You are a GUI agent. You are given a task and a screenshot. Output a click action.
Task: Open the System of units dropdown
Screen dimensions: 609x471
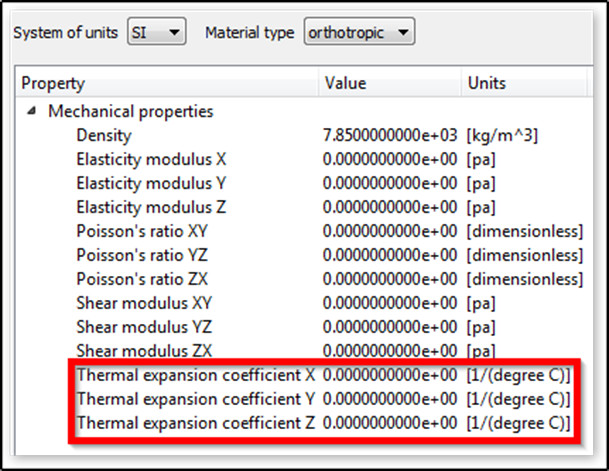157,33
